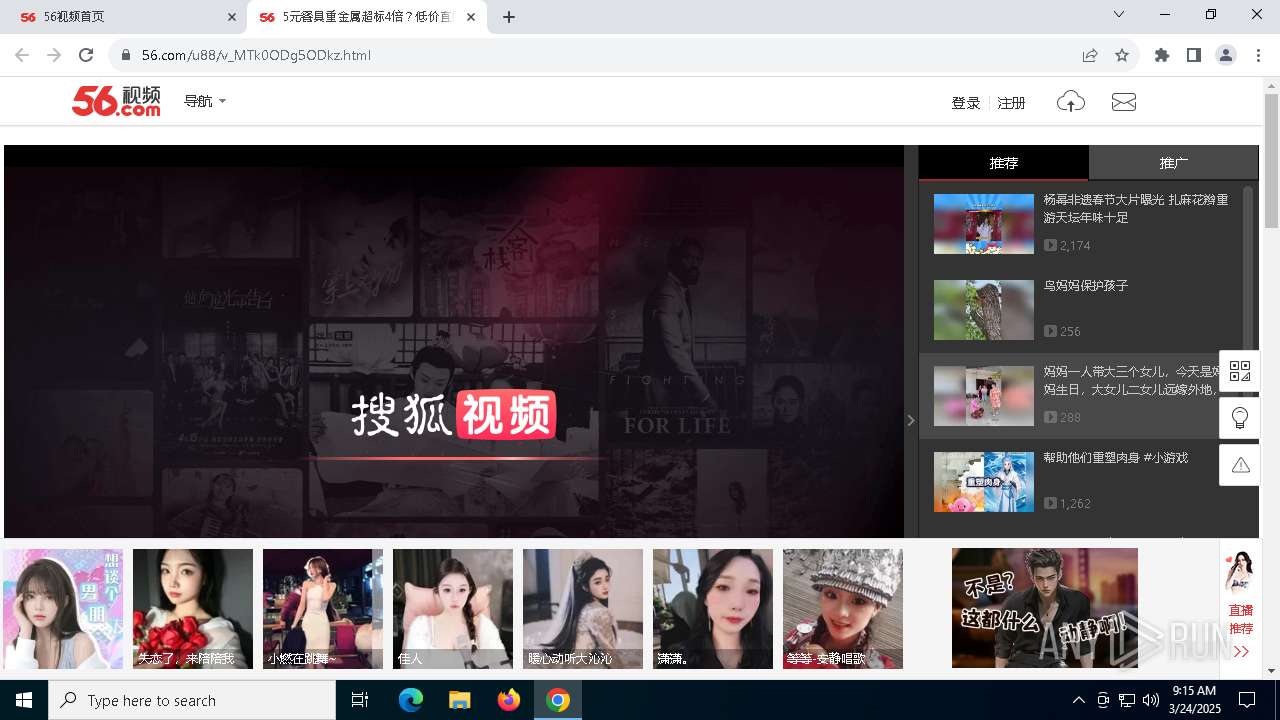The image size is (1280, 720).
Task: Click the site lock security icon
Action: coord(126,55)
